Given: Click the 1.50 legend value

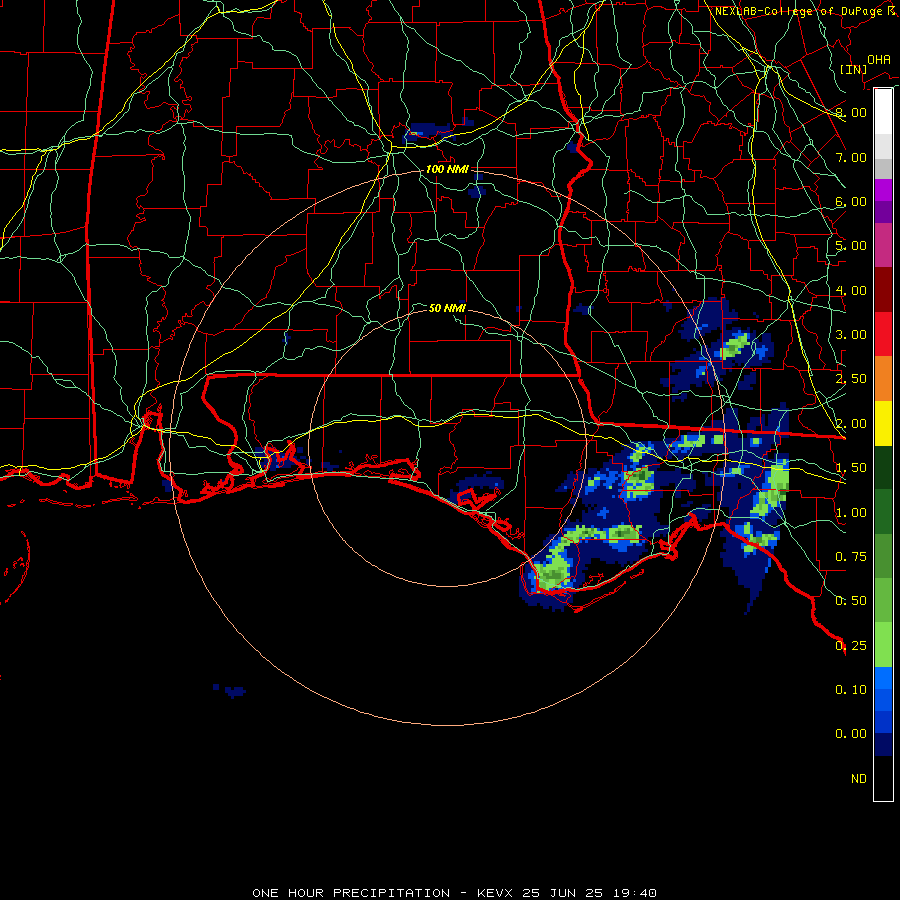Looking at the screenshot, I should [851, 468].
